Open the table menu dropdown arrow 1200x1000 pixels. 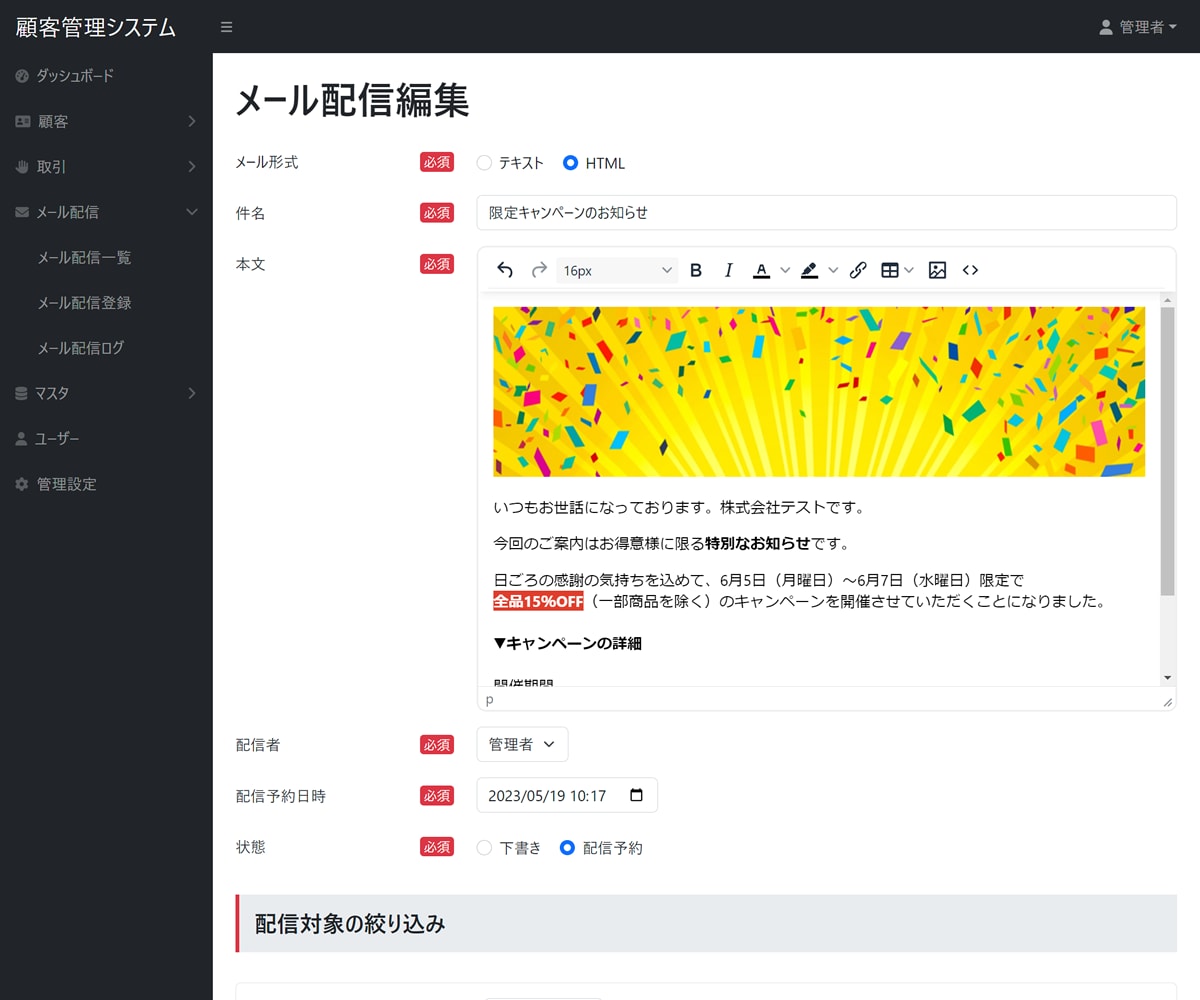coord(909,270)
